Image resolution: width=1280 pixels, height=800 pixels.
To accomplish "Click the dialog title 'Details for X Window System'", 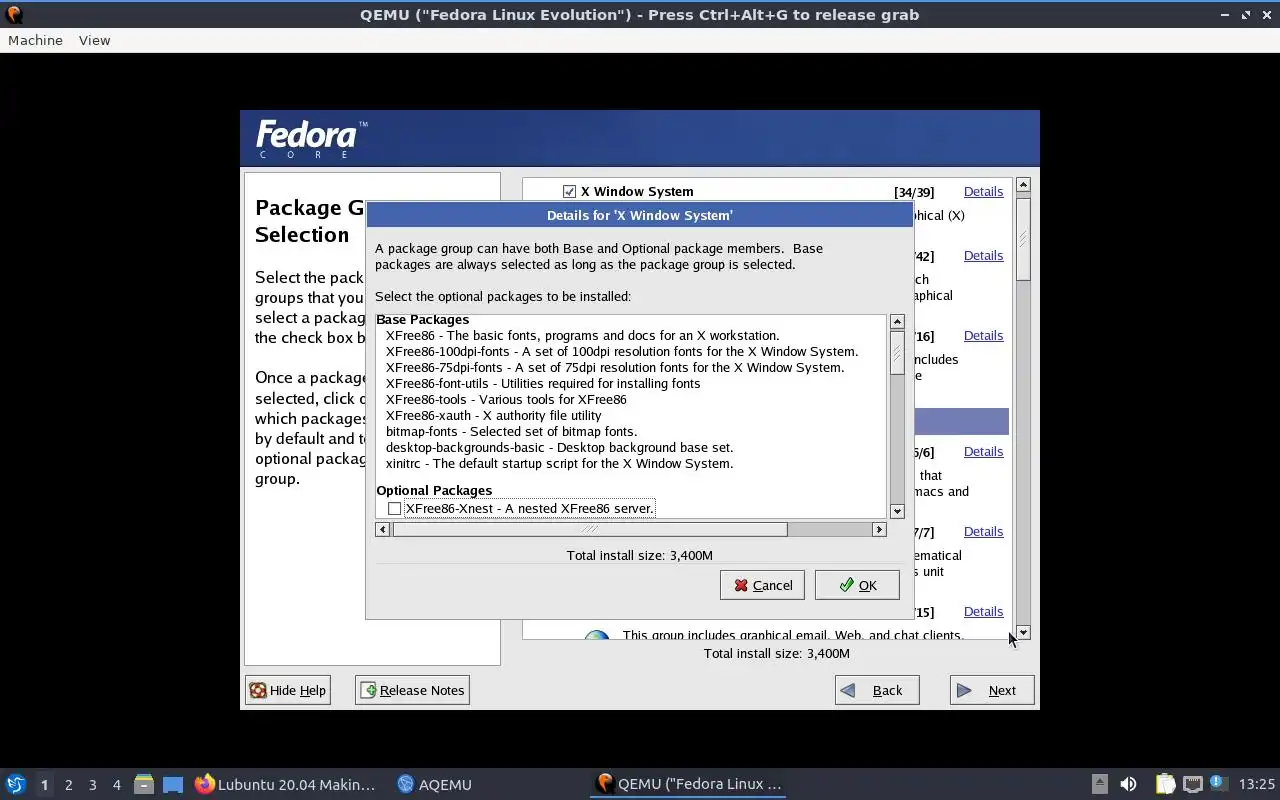I will click(x=639, y=215).
